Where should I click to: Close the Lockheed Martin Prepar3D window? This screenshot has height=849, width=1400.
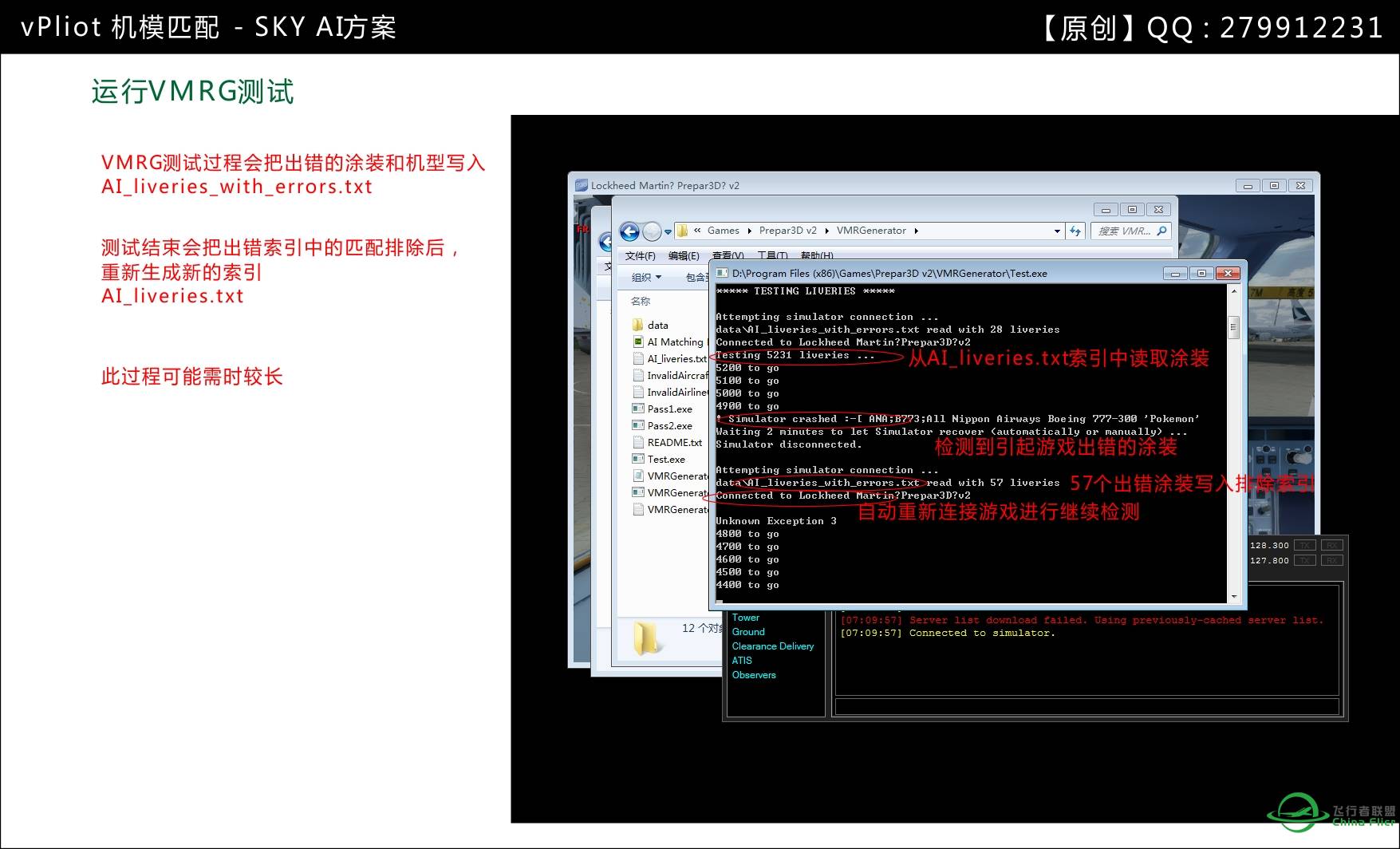(1301, 186)
